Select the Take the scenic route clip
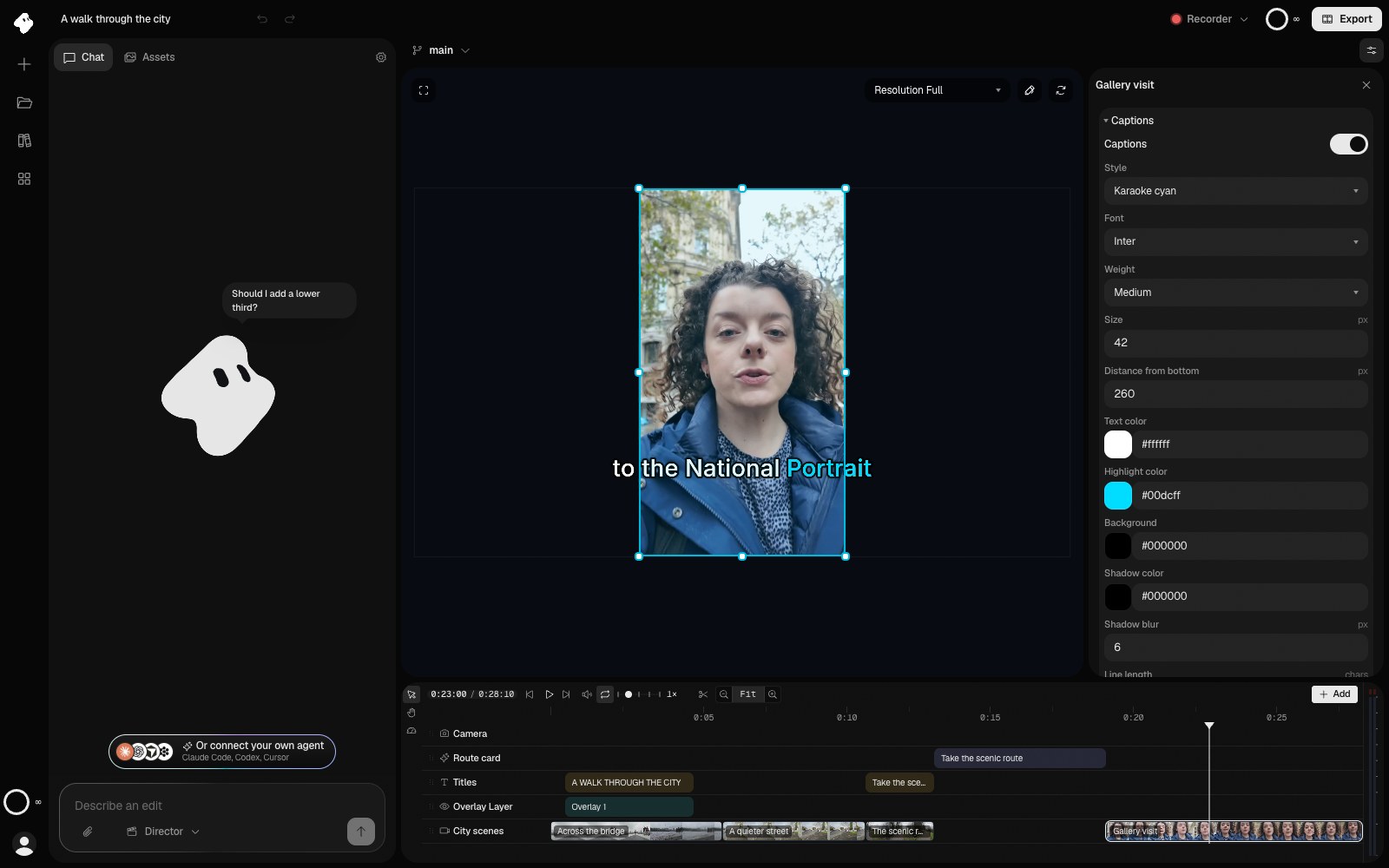Image resolution: width=1389 pixels, height=868 pixels. tap(1020, 759)
